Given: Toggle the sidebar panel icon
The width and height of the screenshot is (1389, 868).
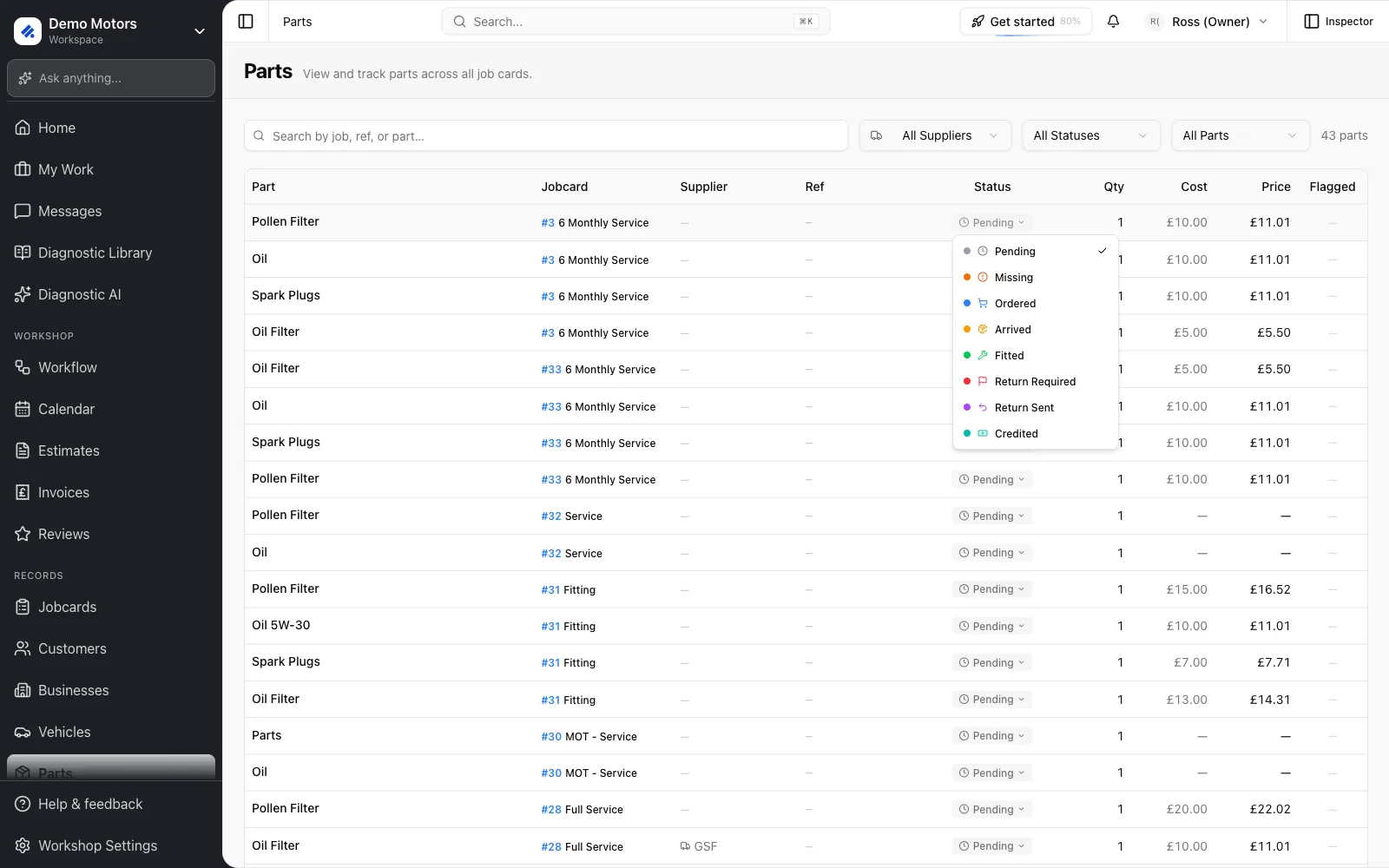Looking at the screenshot, I should click(x=246, y=22).
